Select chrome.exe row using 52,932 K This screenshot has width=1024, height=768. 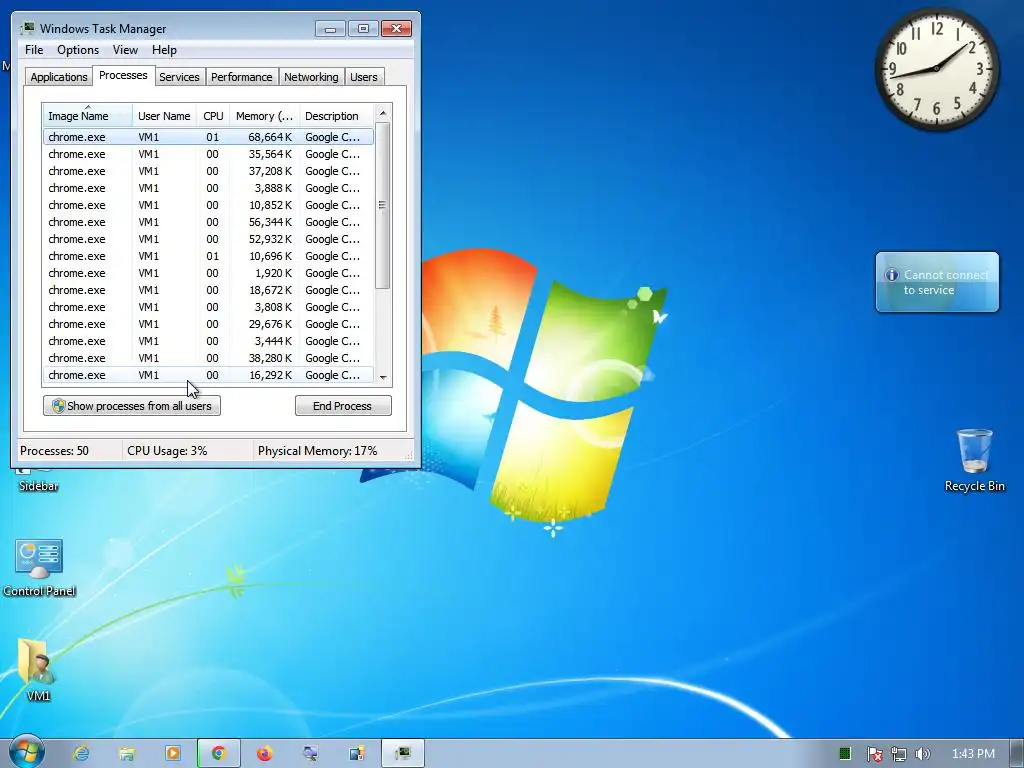click(208, 239)
